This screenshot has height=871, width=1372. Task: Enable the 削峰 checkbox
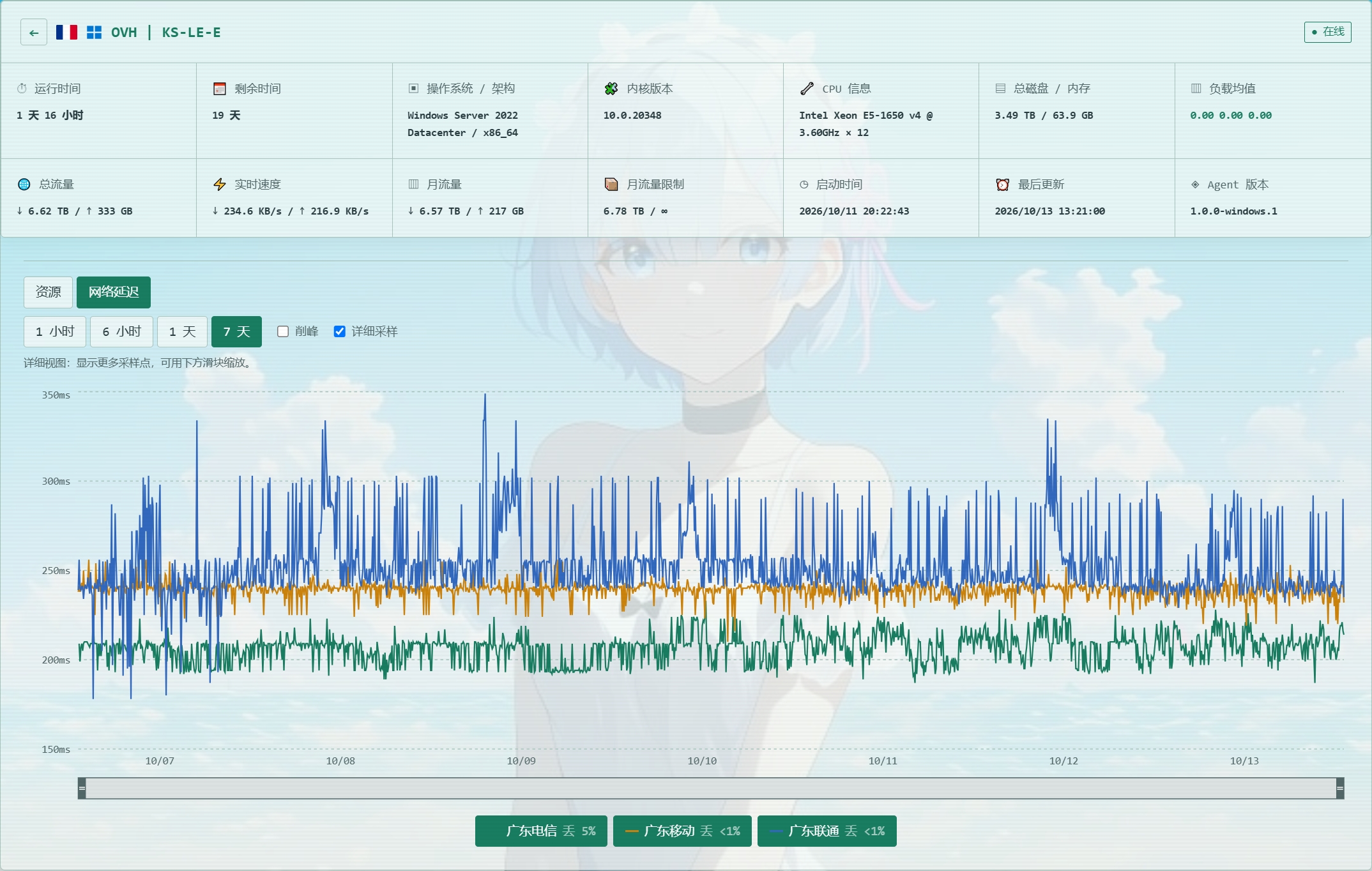(x=283, y=331)
